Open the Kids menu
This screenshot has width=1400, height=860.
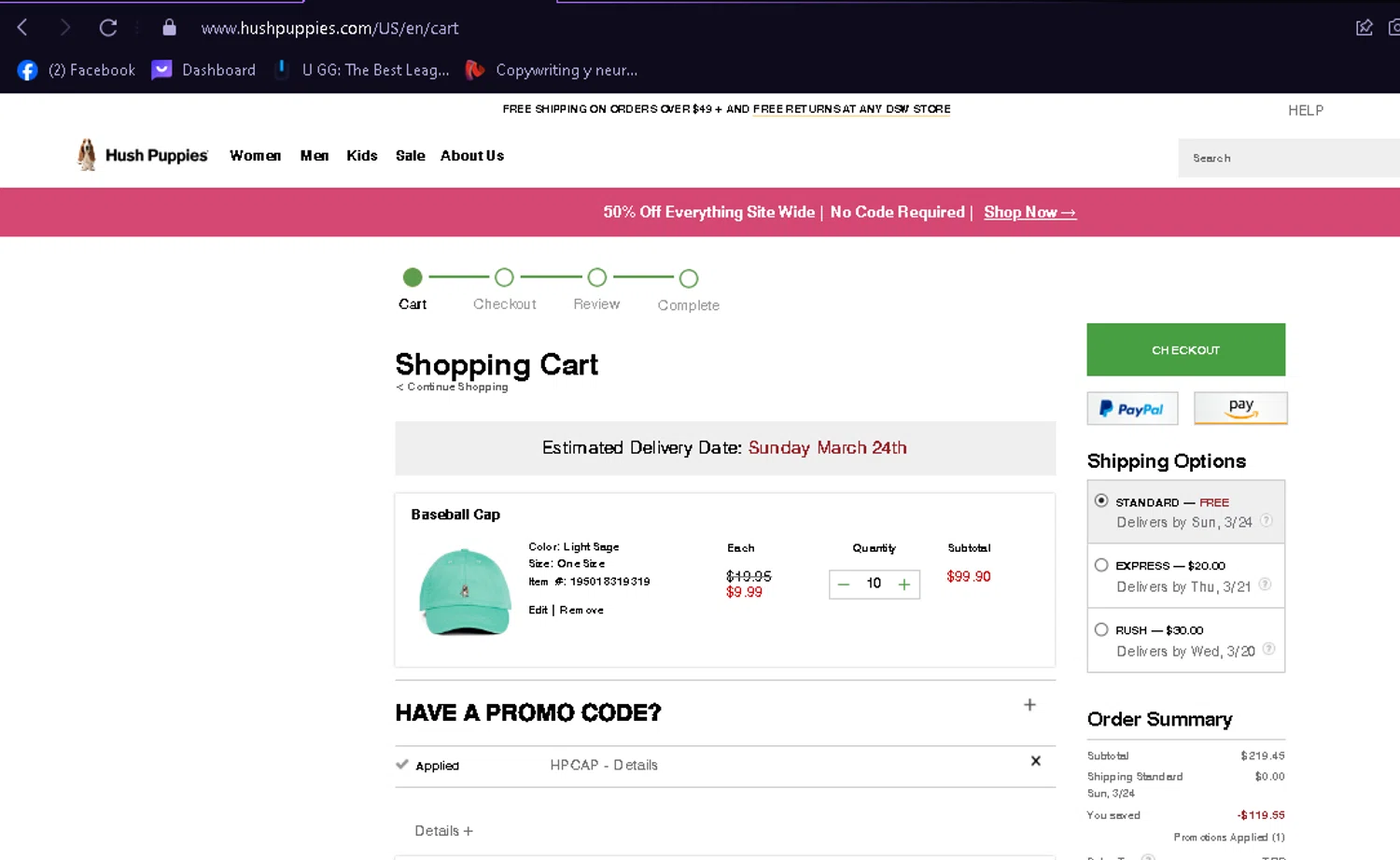[362, 156]
